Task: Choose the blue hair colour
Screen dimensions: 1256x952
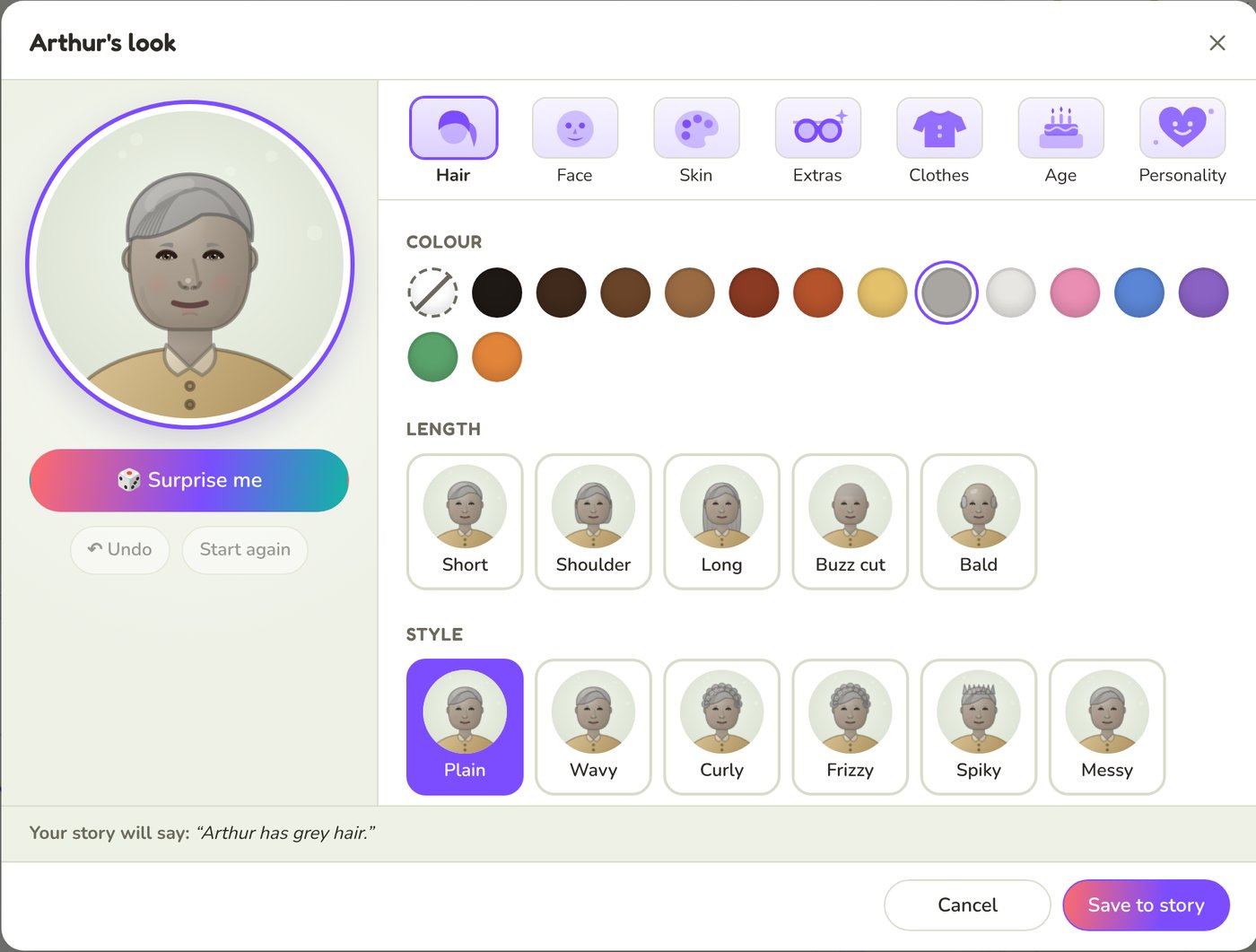Action: pos(1139,293)
